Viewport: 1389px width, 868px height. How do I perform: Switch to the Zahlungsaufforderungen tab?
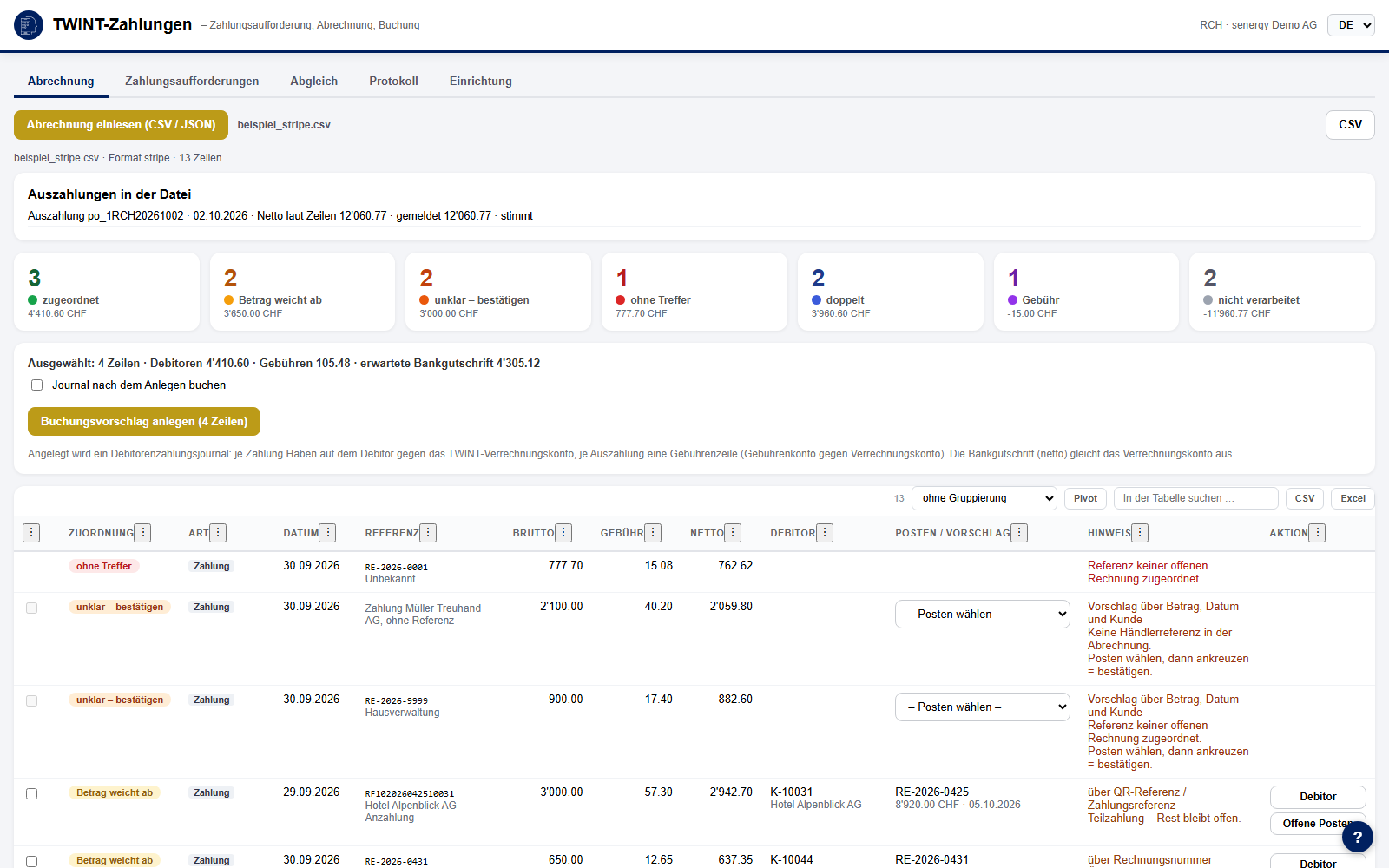point(192,81)
